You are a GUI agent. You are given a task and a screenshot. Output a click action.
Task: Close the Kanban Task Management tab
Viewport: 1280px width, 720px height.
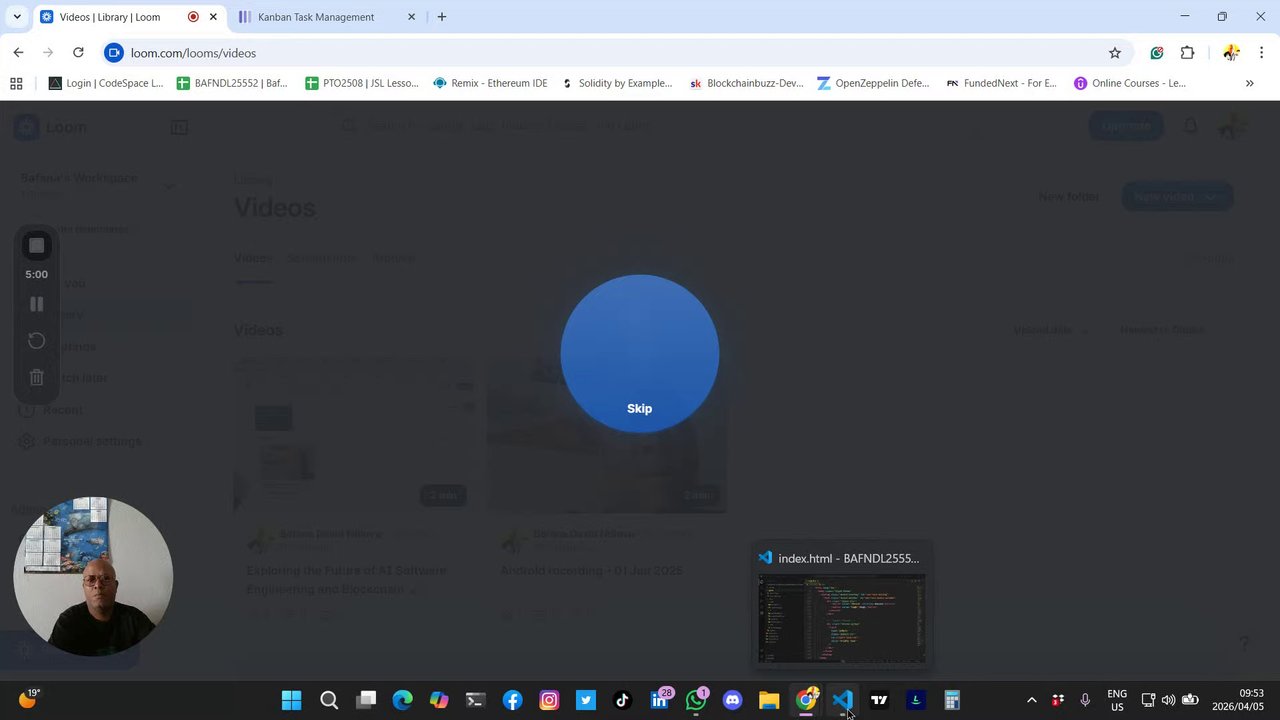[412, 17]
